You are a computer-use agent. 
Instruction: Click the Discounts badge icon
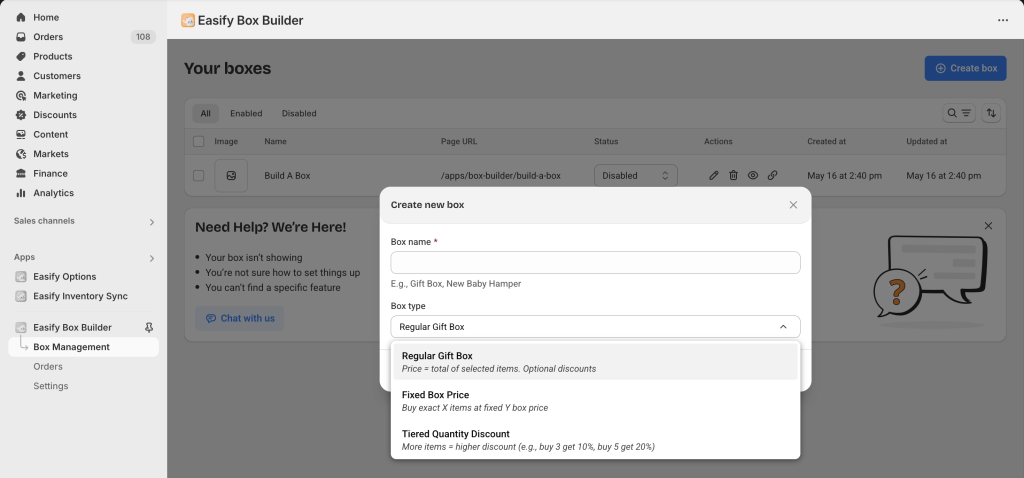tap(21, 115)
